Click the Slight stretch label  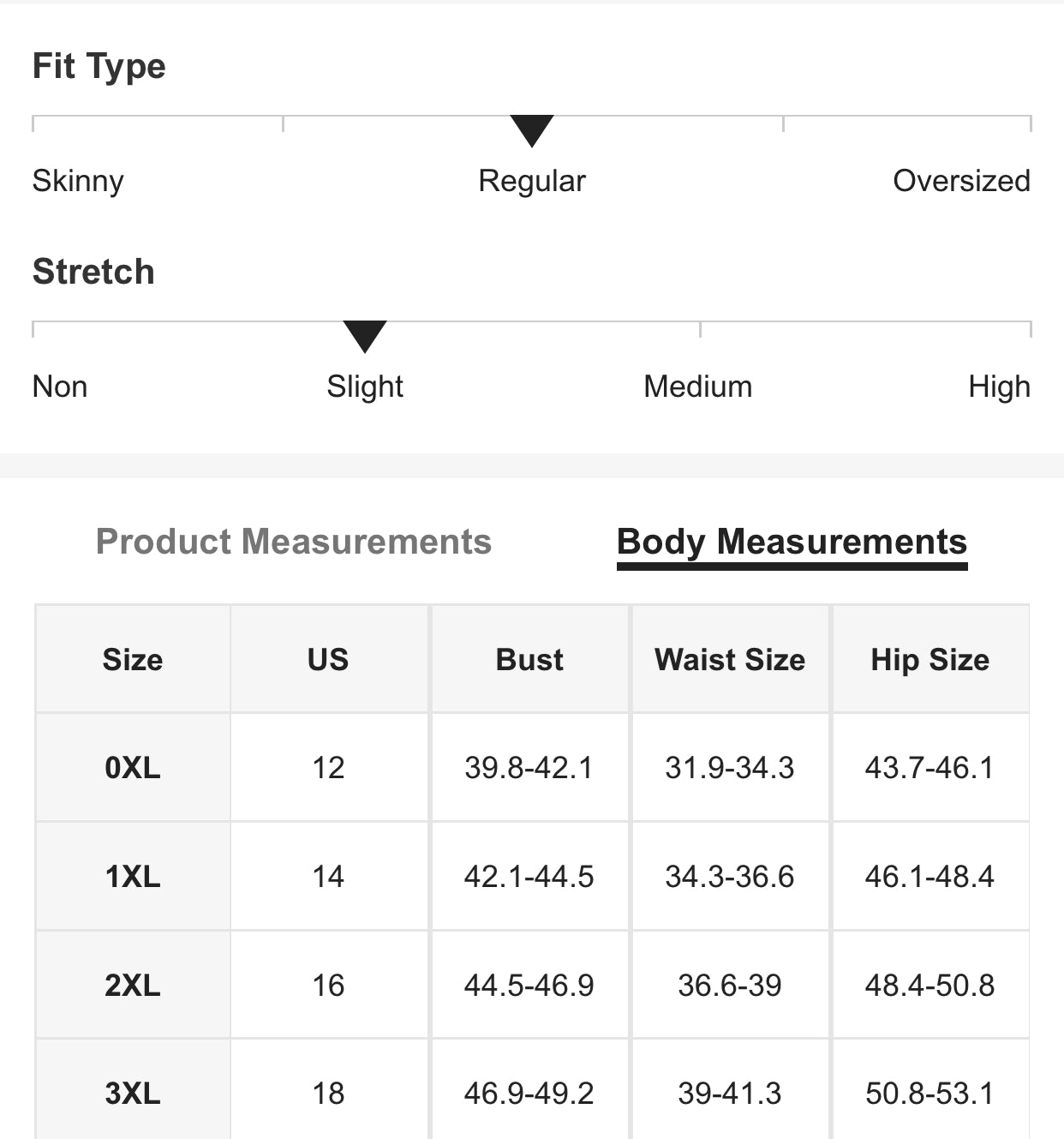(365, 387)
